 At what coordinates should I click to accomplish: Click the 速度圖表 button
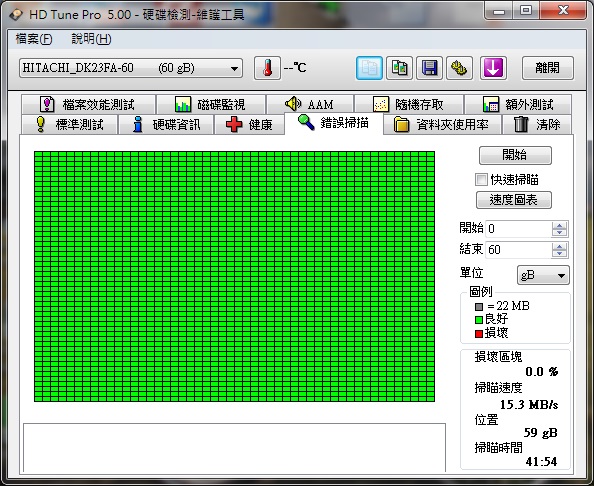pos(514,200)
